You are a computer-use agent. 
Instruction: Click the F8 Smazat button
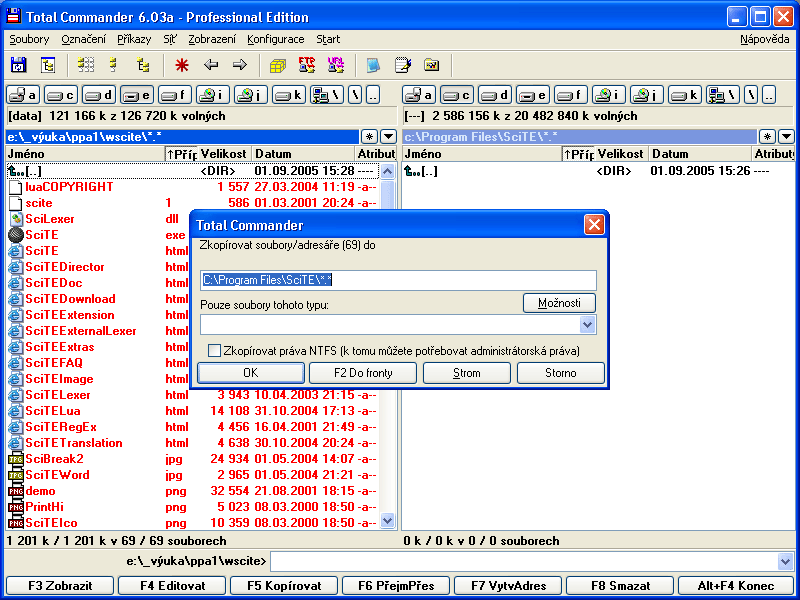coord(620,586)
